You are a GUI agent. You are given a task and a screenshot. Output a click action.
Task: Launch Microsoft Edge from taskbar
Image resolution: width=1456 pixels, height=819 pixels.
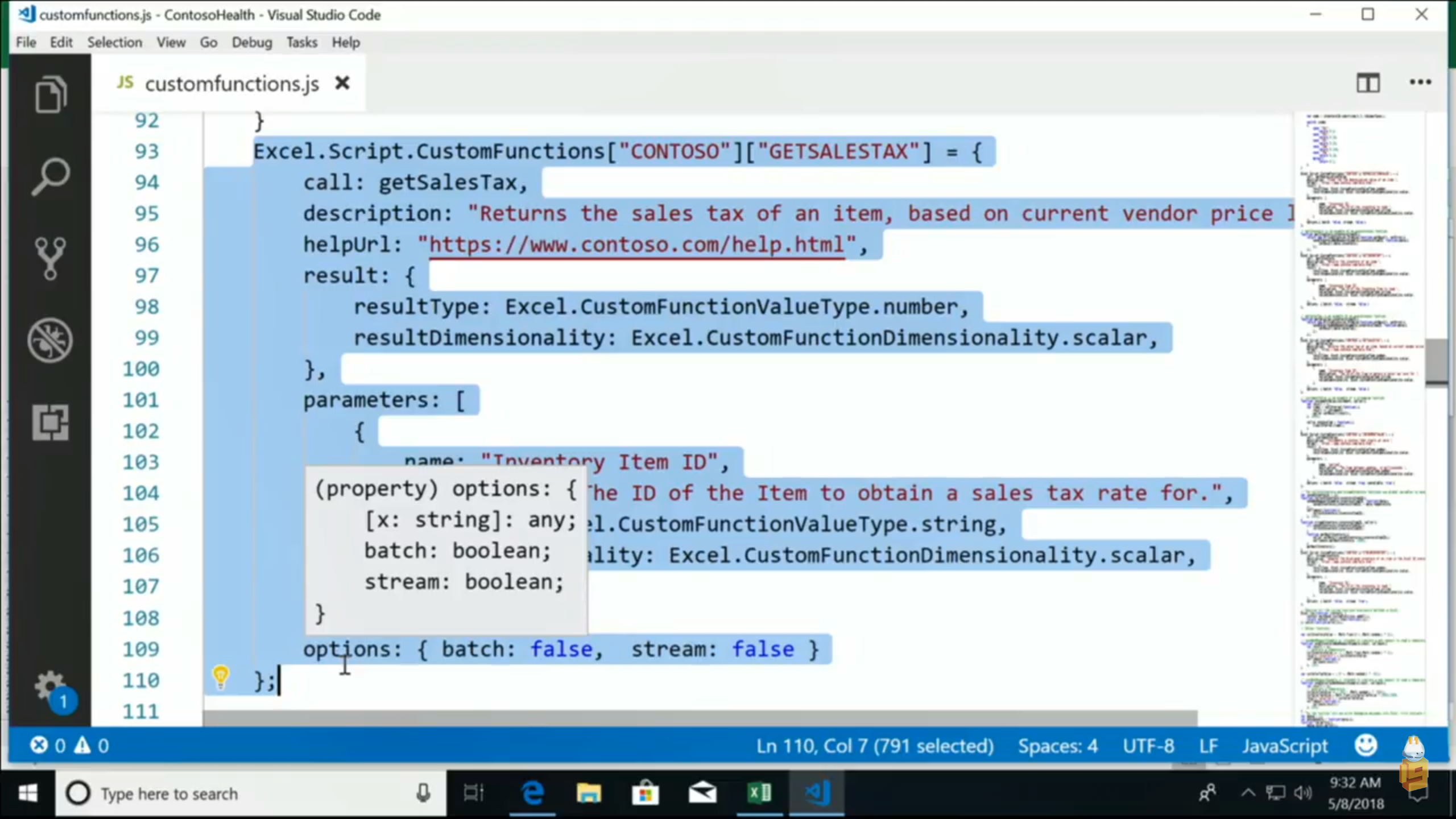coord(532,793)
